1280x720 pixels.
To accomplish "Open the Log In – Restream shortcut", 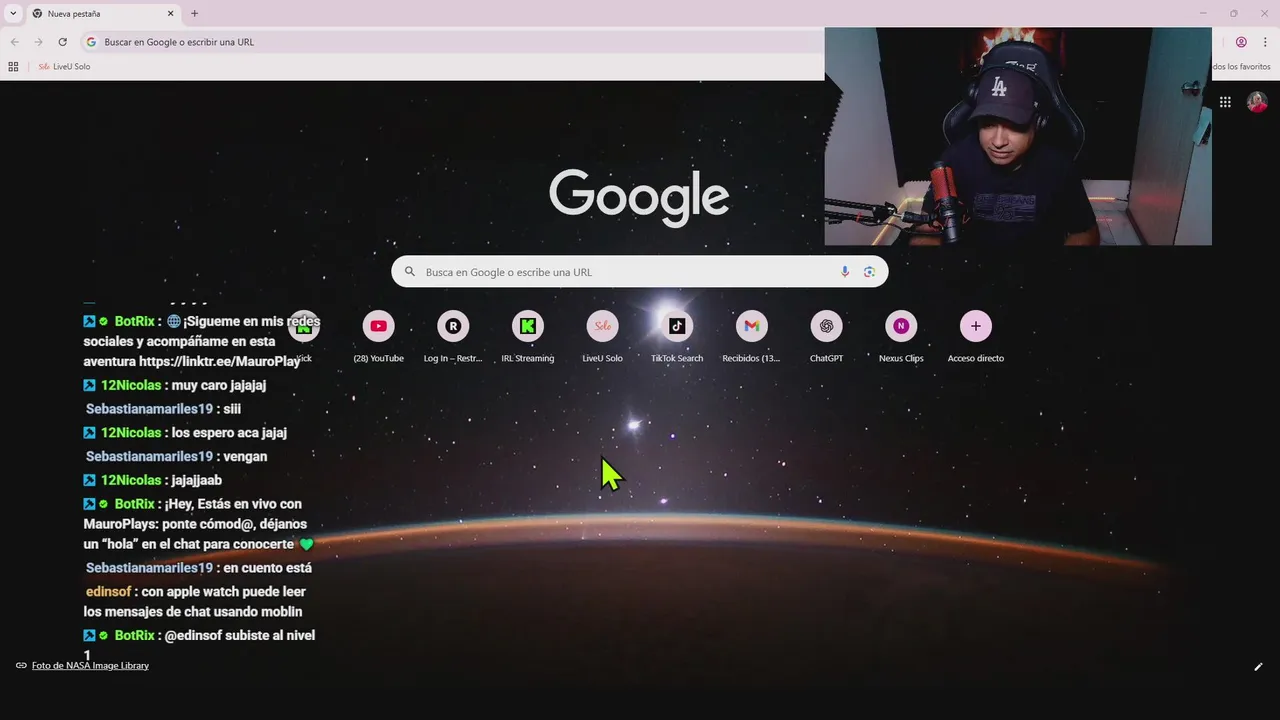I will click(x=453, y=337).
